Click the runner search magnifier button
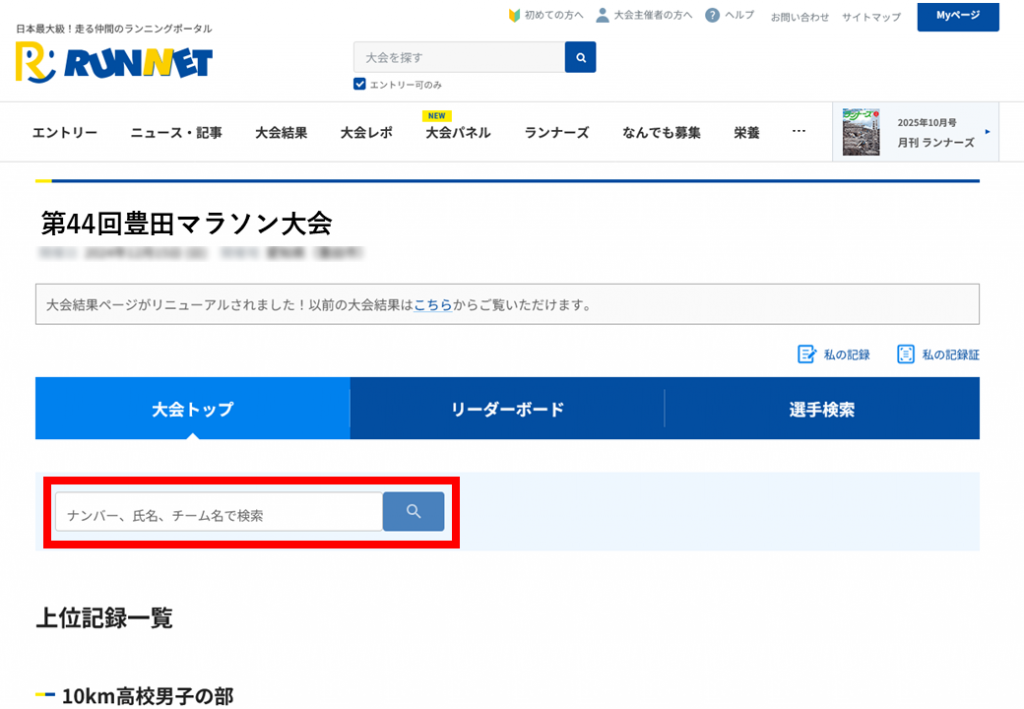 tap(413, 512)
